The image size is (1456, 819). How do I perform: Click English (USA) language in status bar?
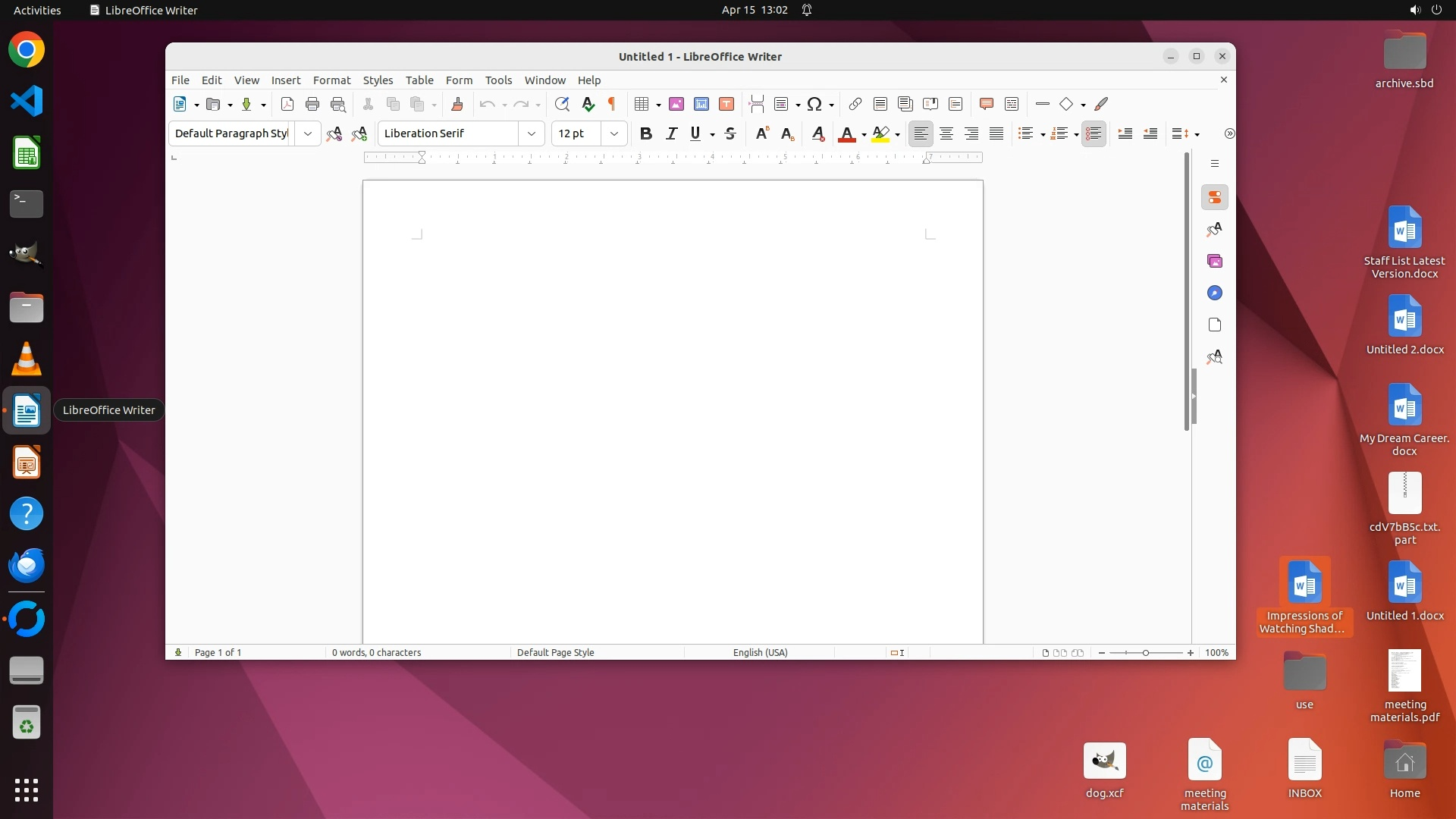pyautogui.click(x=760, y=652)
